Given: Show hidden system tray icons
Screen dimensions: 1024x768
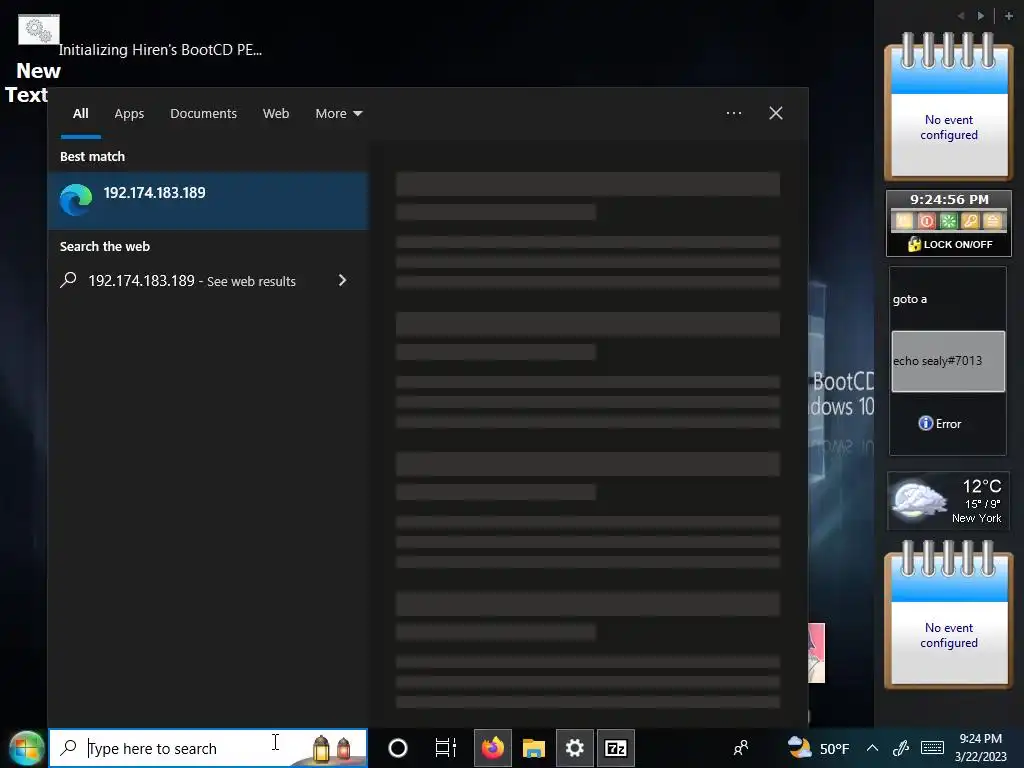Looking at the screenshot, I should 872,748.
